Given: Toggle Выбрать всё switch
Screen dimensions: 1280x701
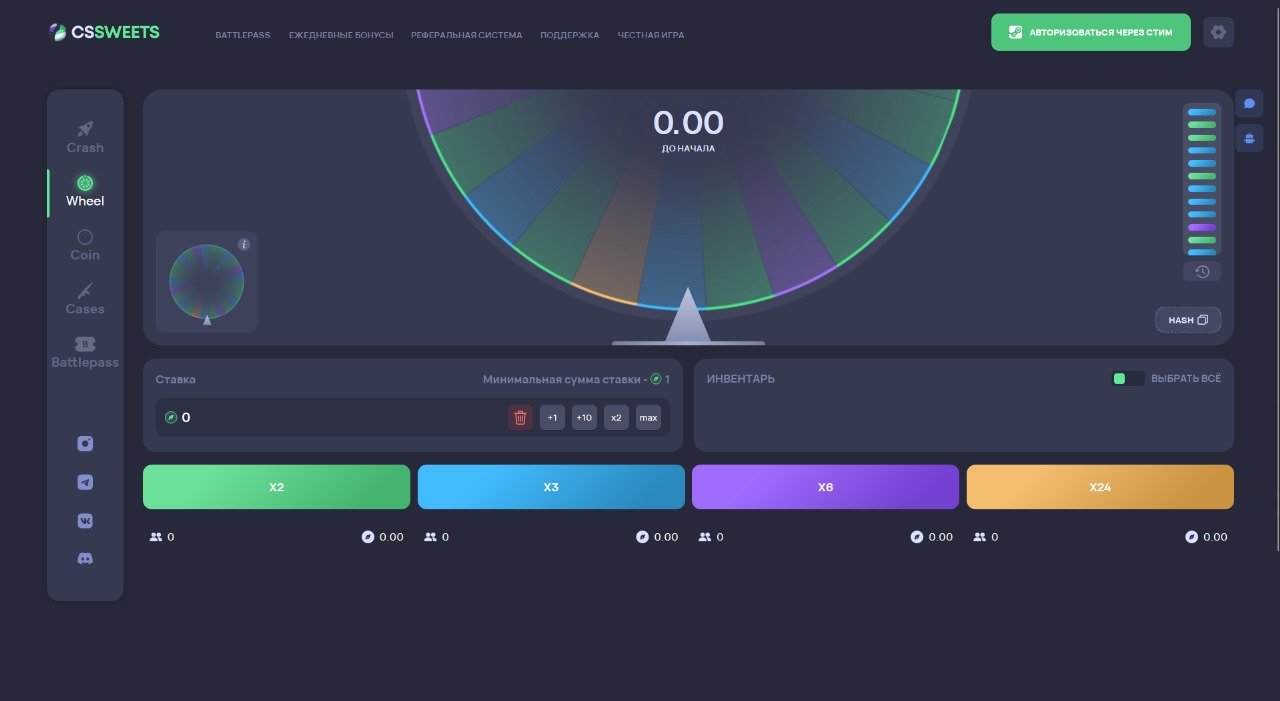Looking at the screenshot, I should pos(1128,378).
